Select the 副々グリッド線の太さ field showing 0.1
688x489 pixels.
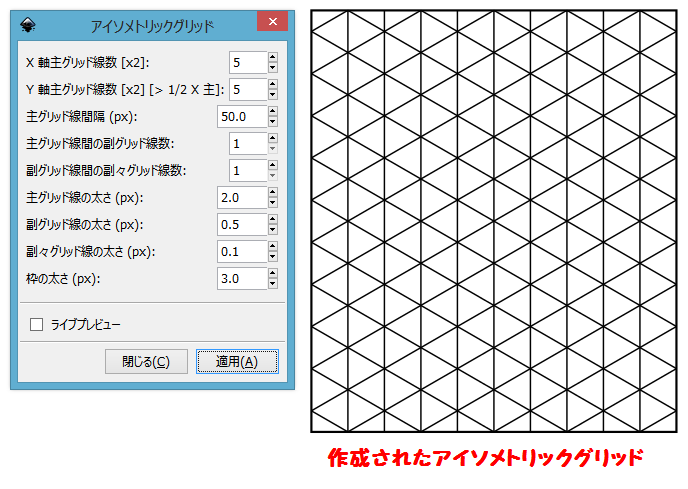[x=241, y=252]
